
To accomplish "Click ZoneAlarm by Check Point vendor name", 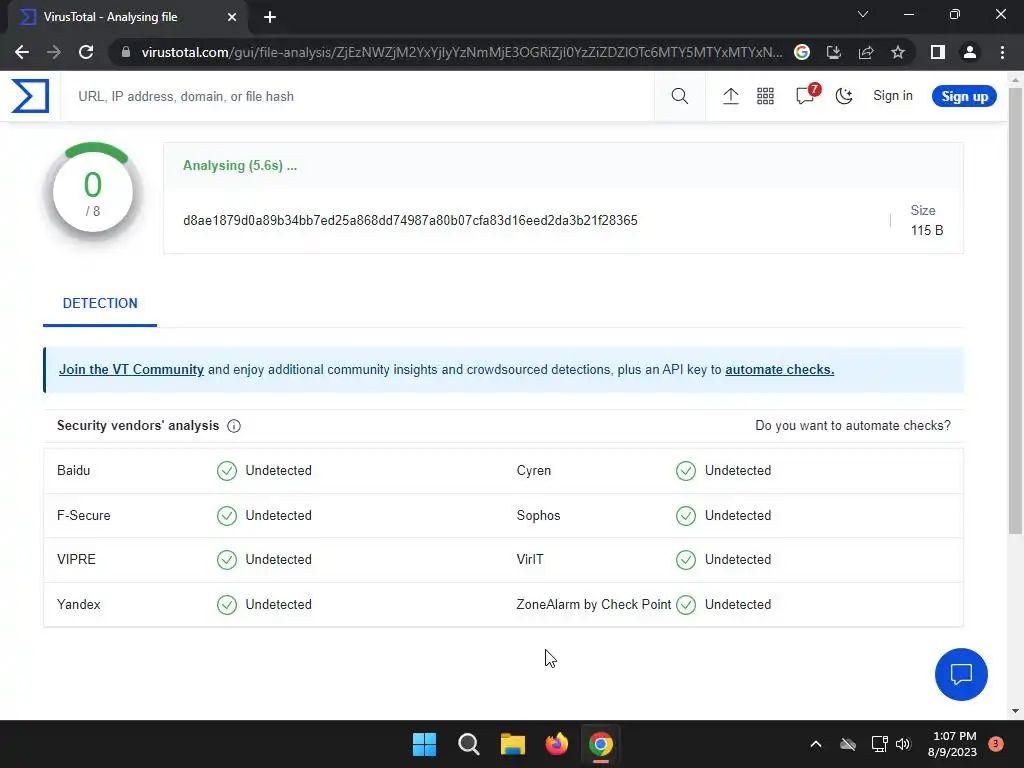I will (594, 604).
